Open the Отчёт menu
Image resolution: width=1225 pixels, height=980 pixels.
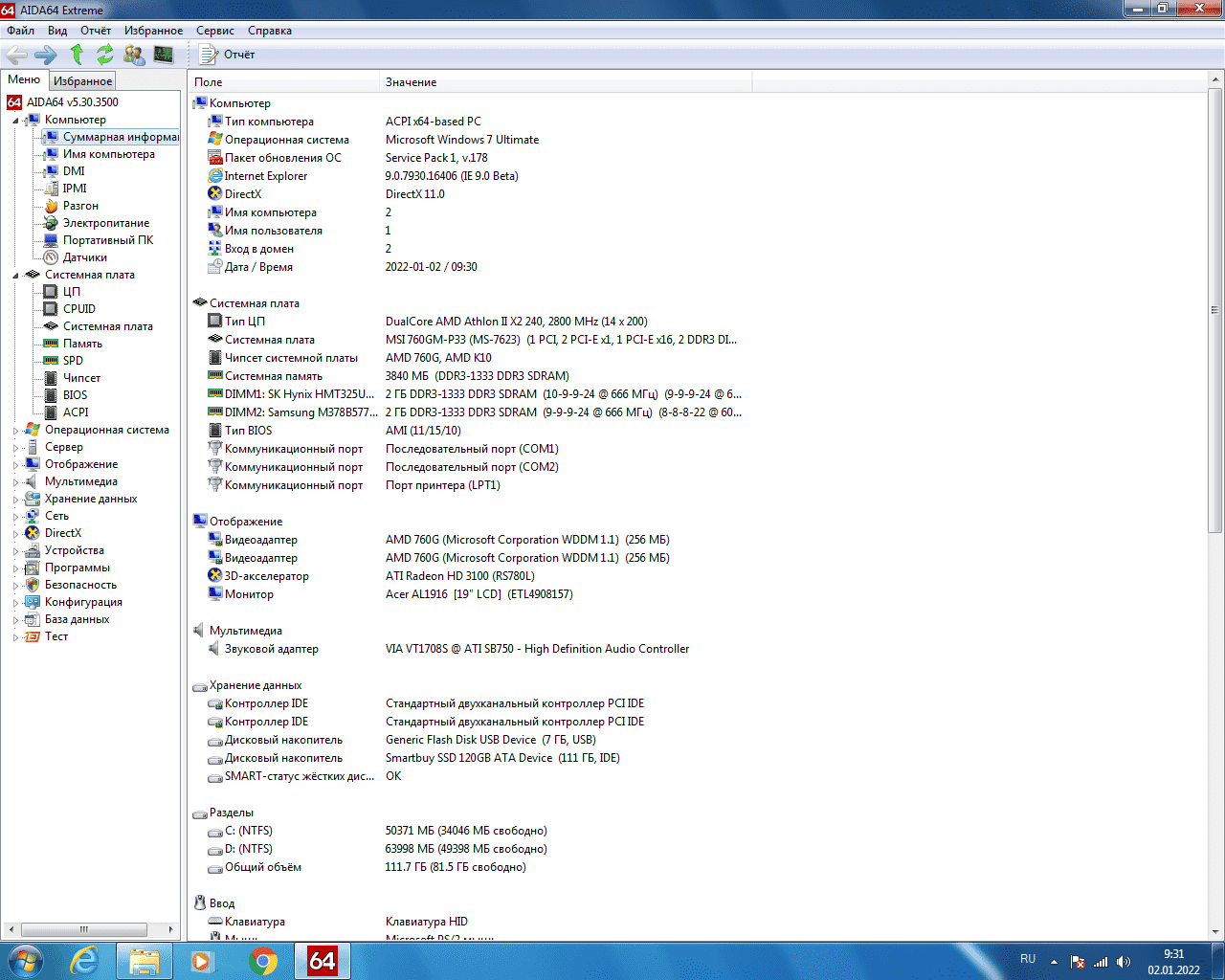click(96, 31)
